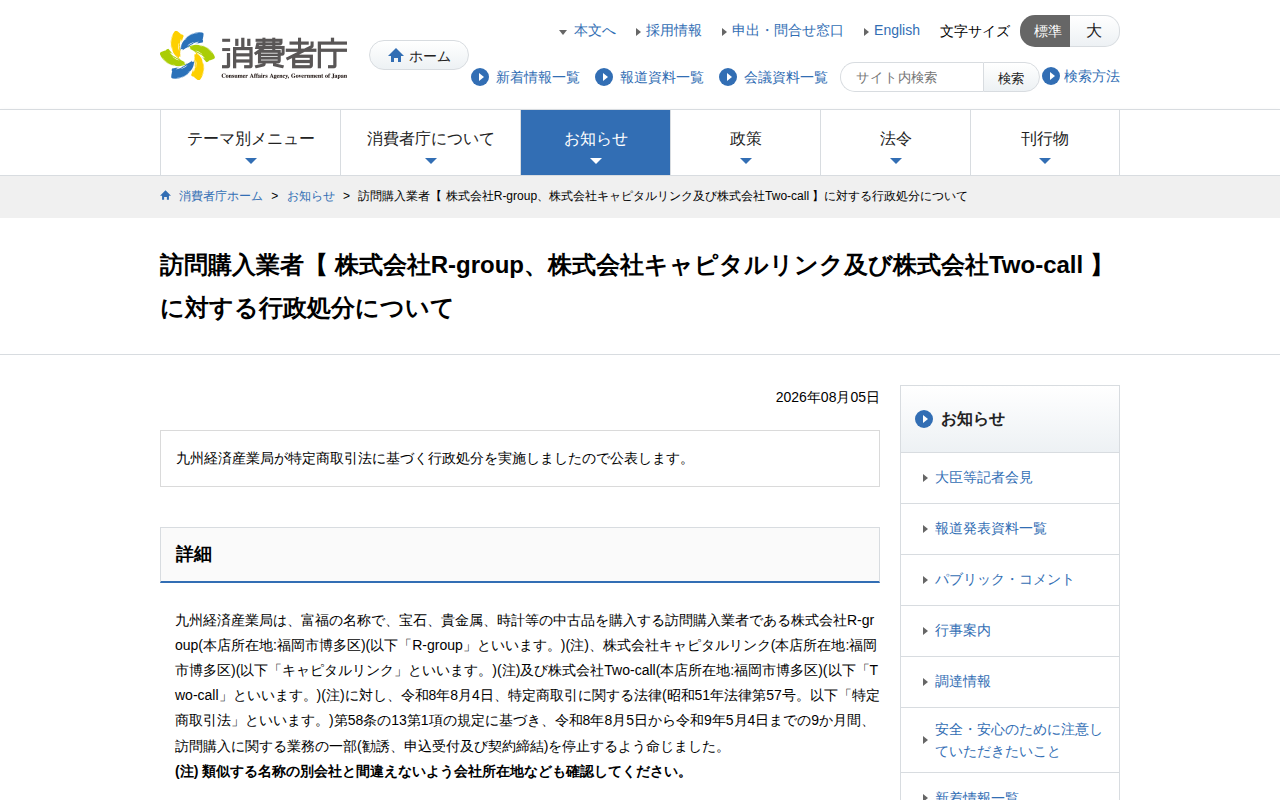Click the bold (注) note text
1280x800 pixels.
pyautogui.click(x=432, y=772)
